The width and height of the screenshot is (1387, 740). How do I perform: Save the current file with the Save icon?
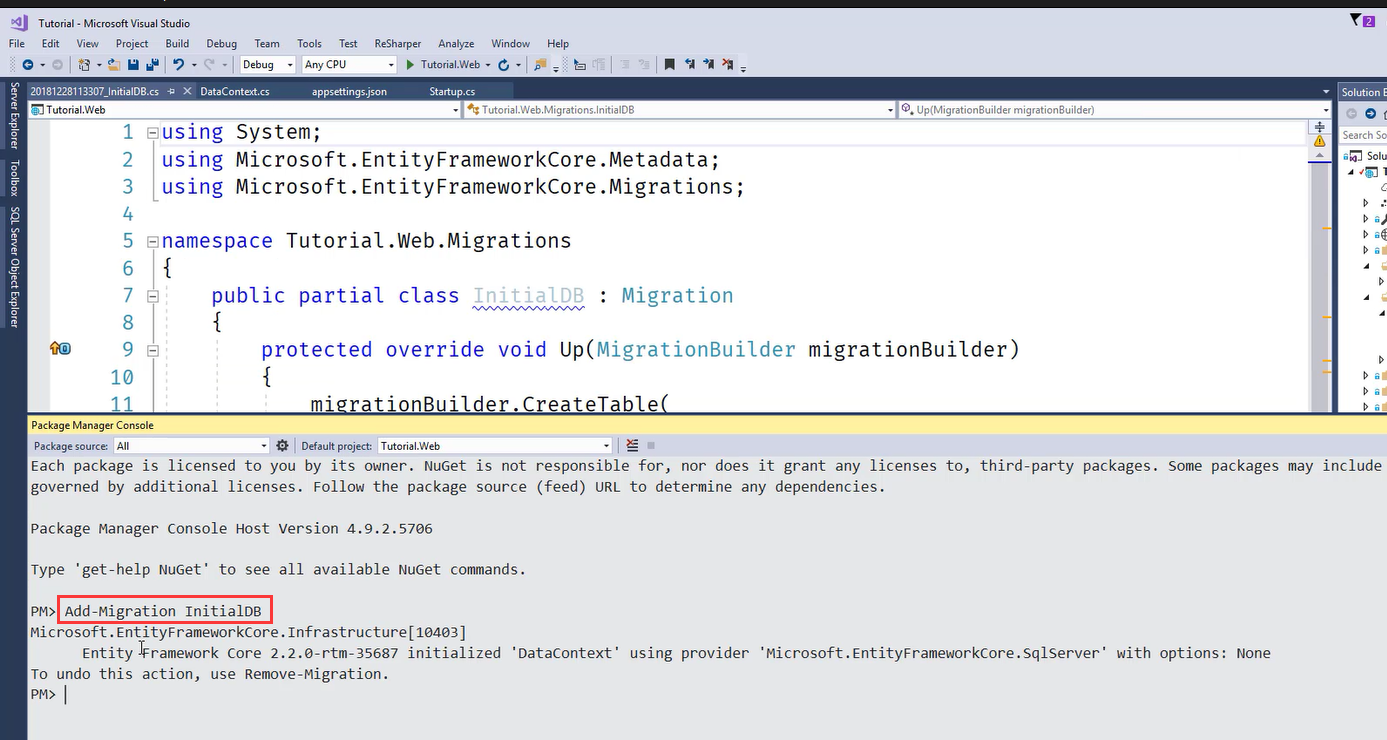(133, 64)
